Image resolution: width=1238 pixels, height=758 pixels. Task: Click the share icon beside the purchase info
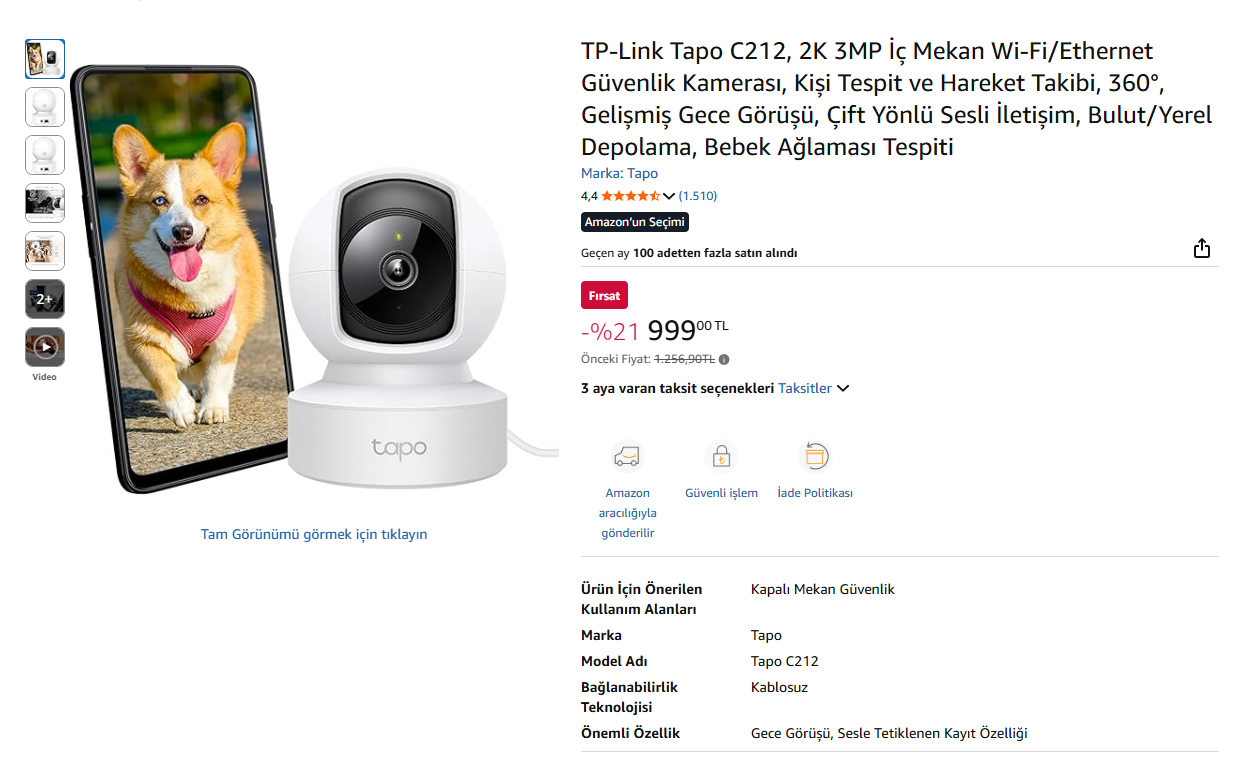[1202, 248]
